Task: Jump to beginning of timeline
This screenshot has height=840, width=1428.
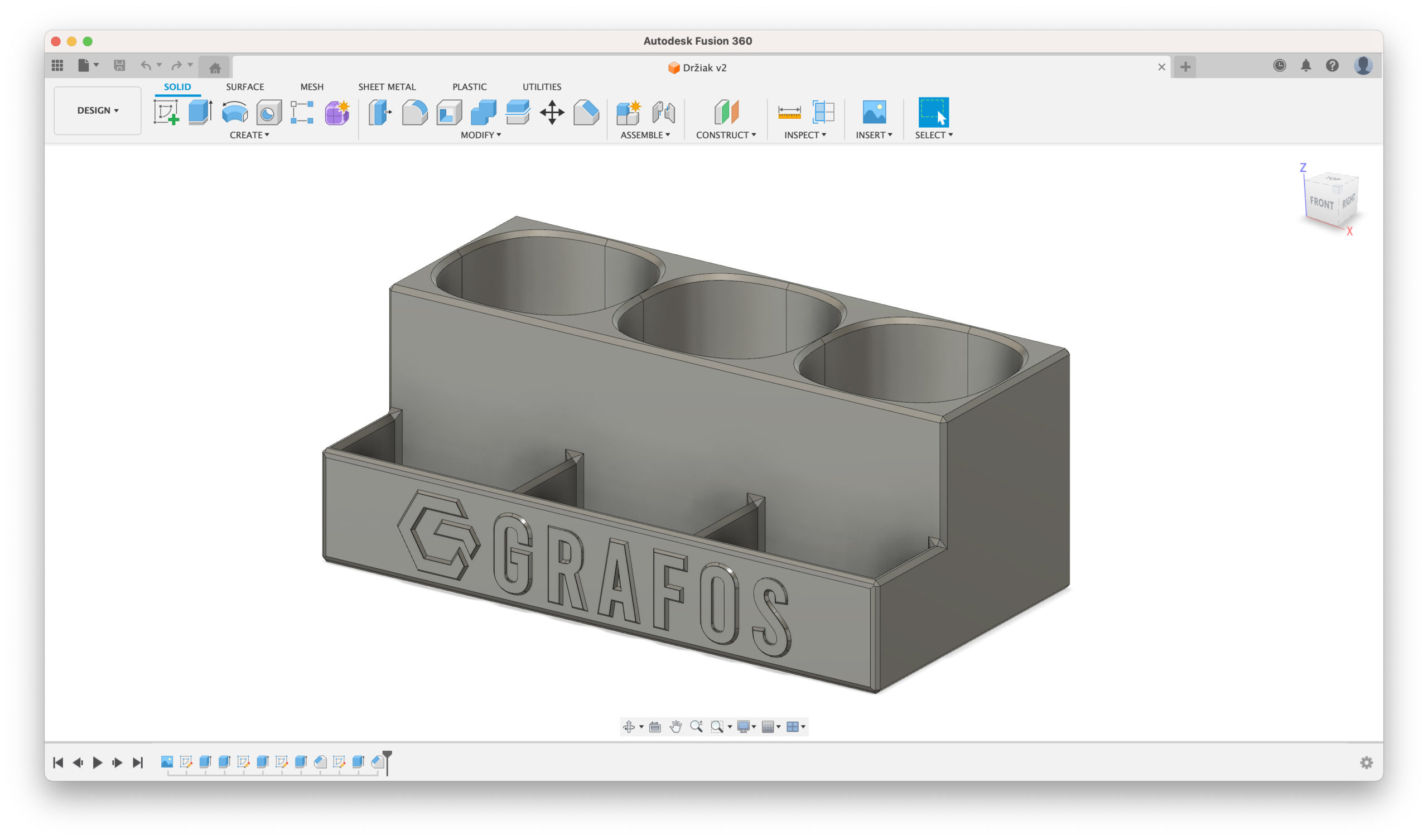Action: [58, 763]
